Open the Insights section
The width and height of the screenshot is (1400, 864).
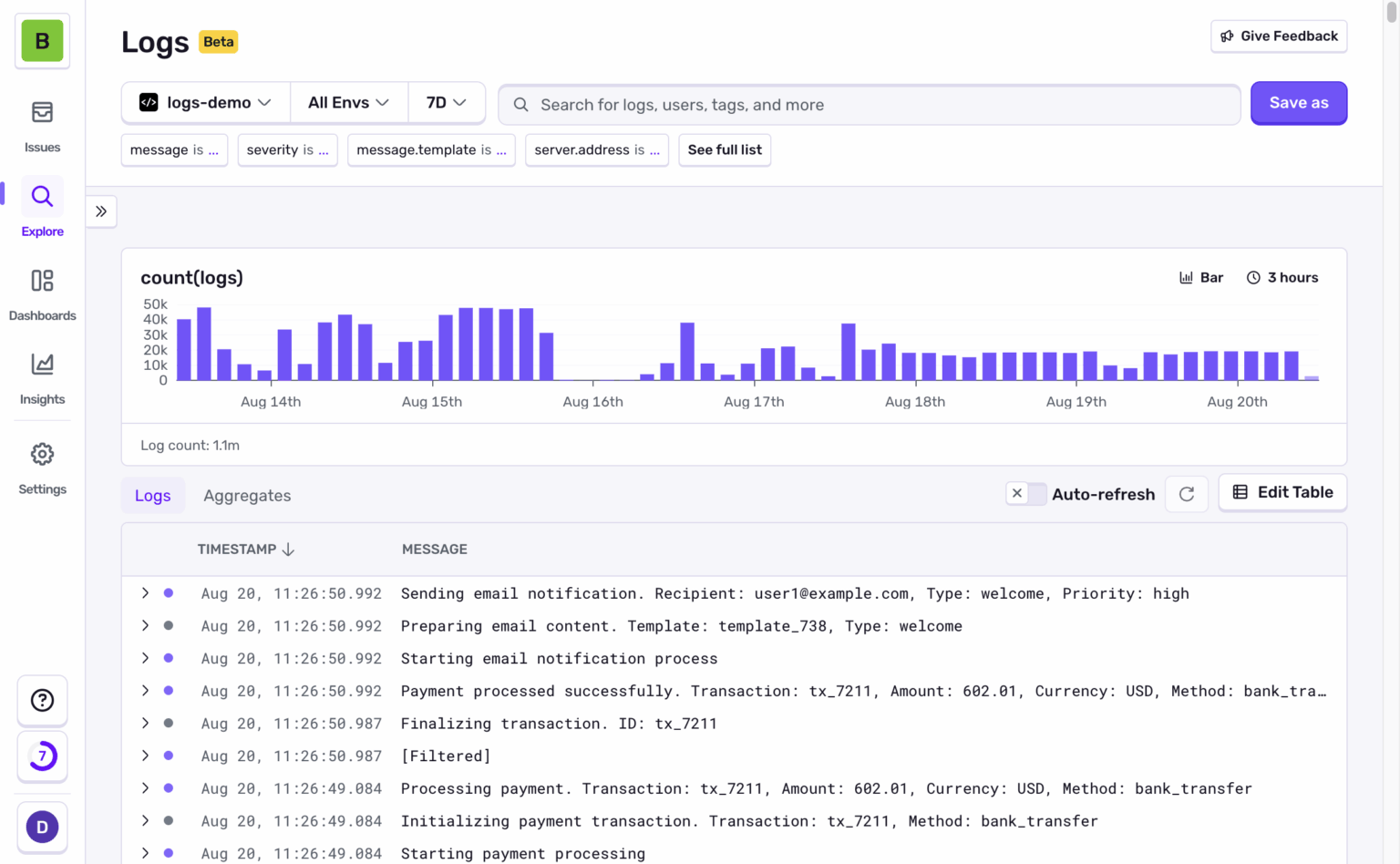coord(42,376)
